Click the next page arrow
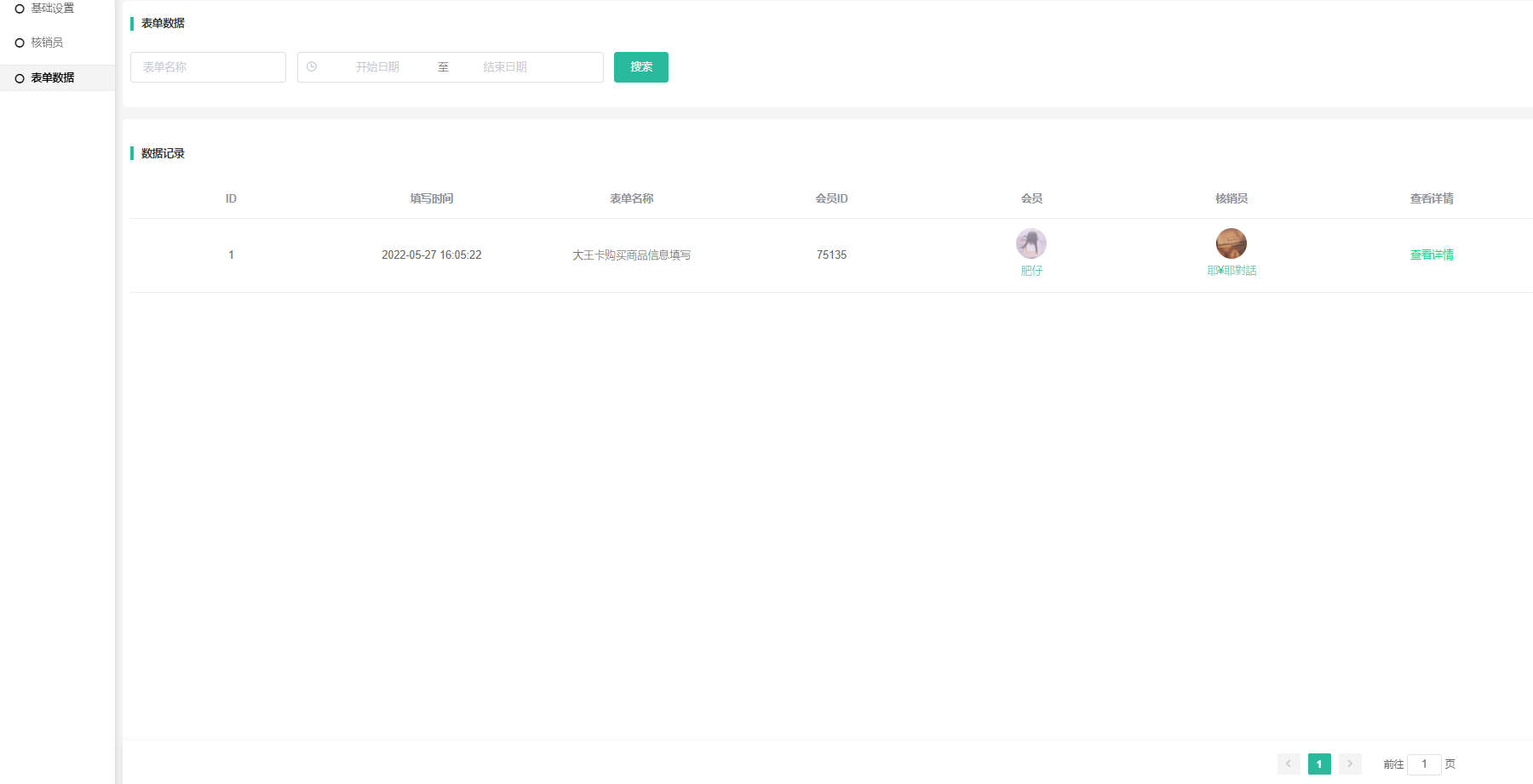The width and height of the screenshot is (1533, 784). coord(1350,764)
